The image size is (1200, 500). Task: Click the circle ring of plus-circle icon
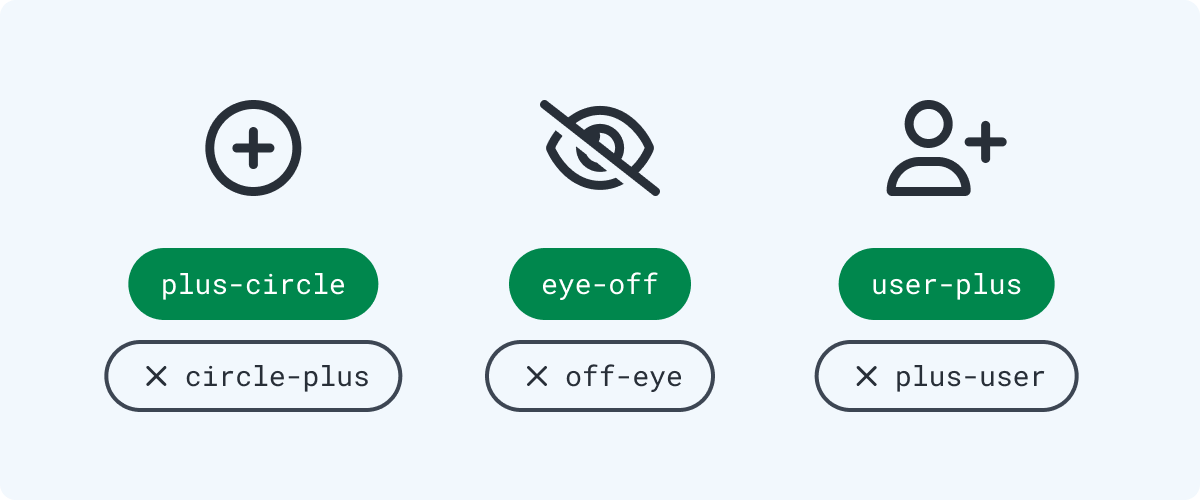[210, 148]
